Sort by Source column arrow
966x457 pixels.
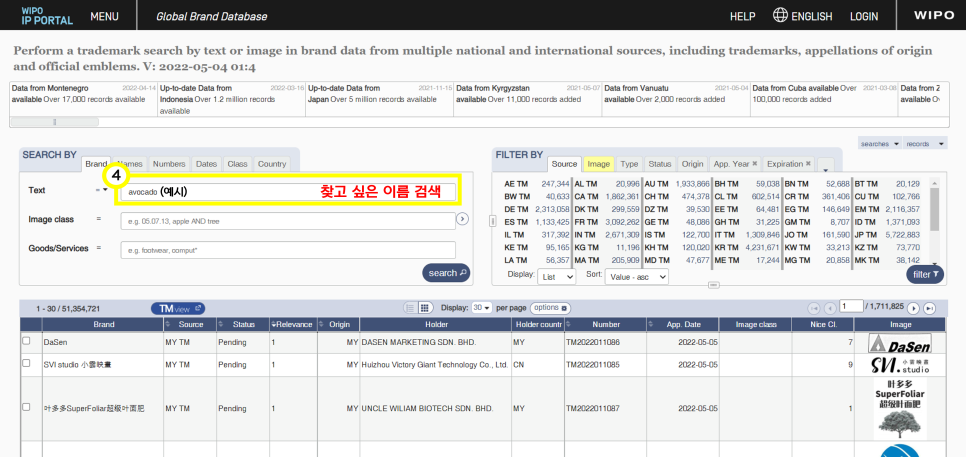click(x=168, y=324)
